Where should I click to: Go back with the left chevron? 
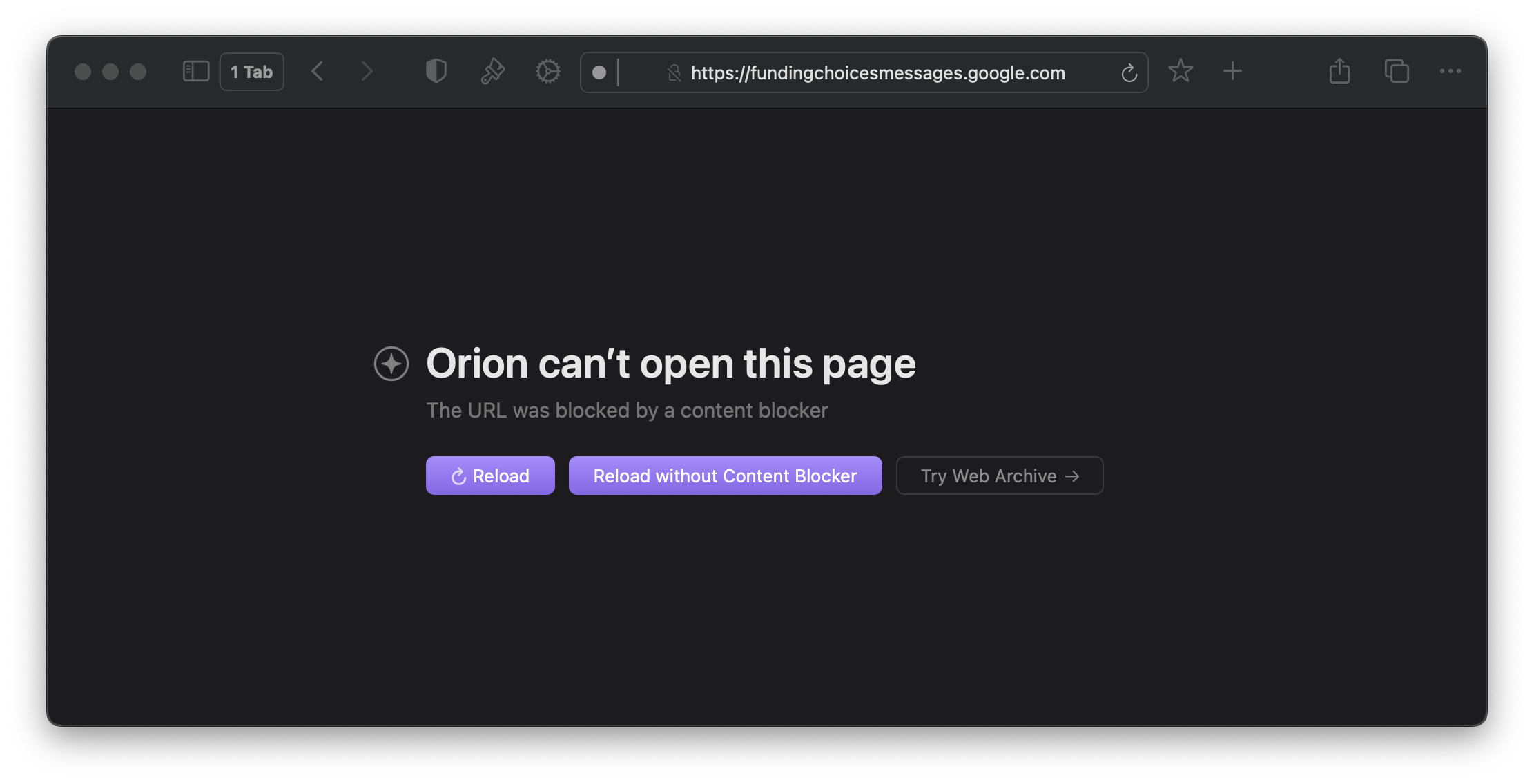click(318, 72)
